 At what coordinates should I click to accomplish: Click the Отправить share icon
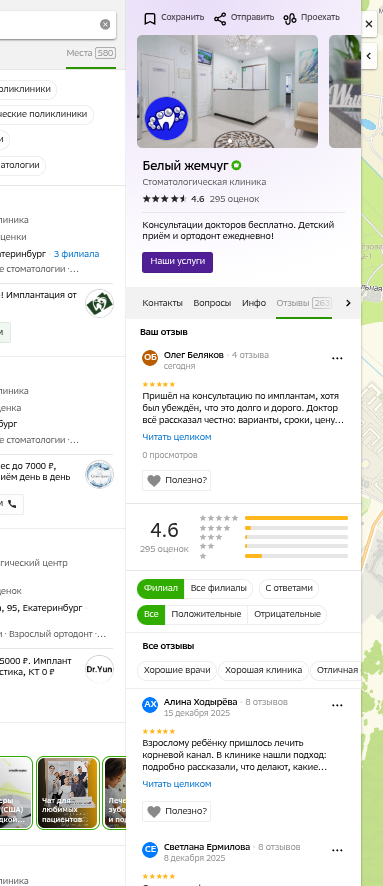(x=220, y=19)
